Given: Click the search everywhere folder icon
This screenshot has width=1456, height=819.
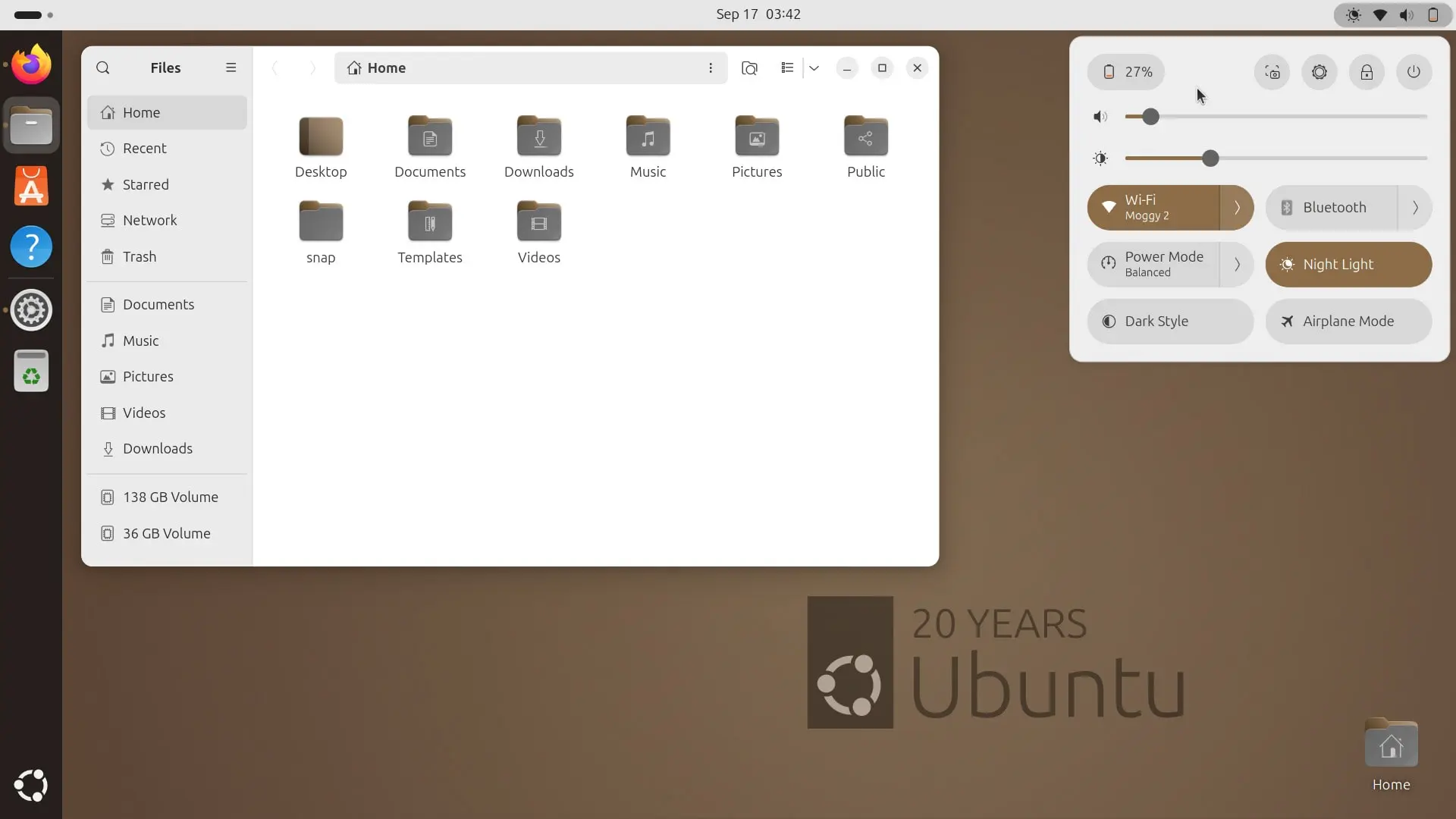Looking at the screenshot, I should click(749, 68).
